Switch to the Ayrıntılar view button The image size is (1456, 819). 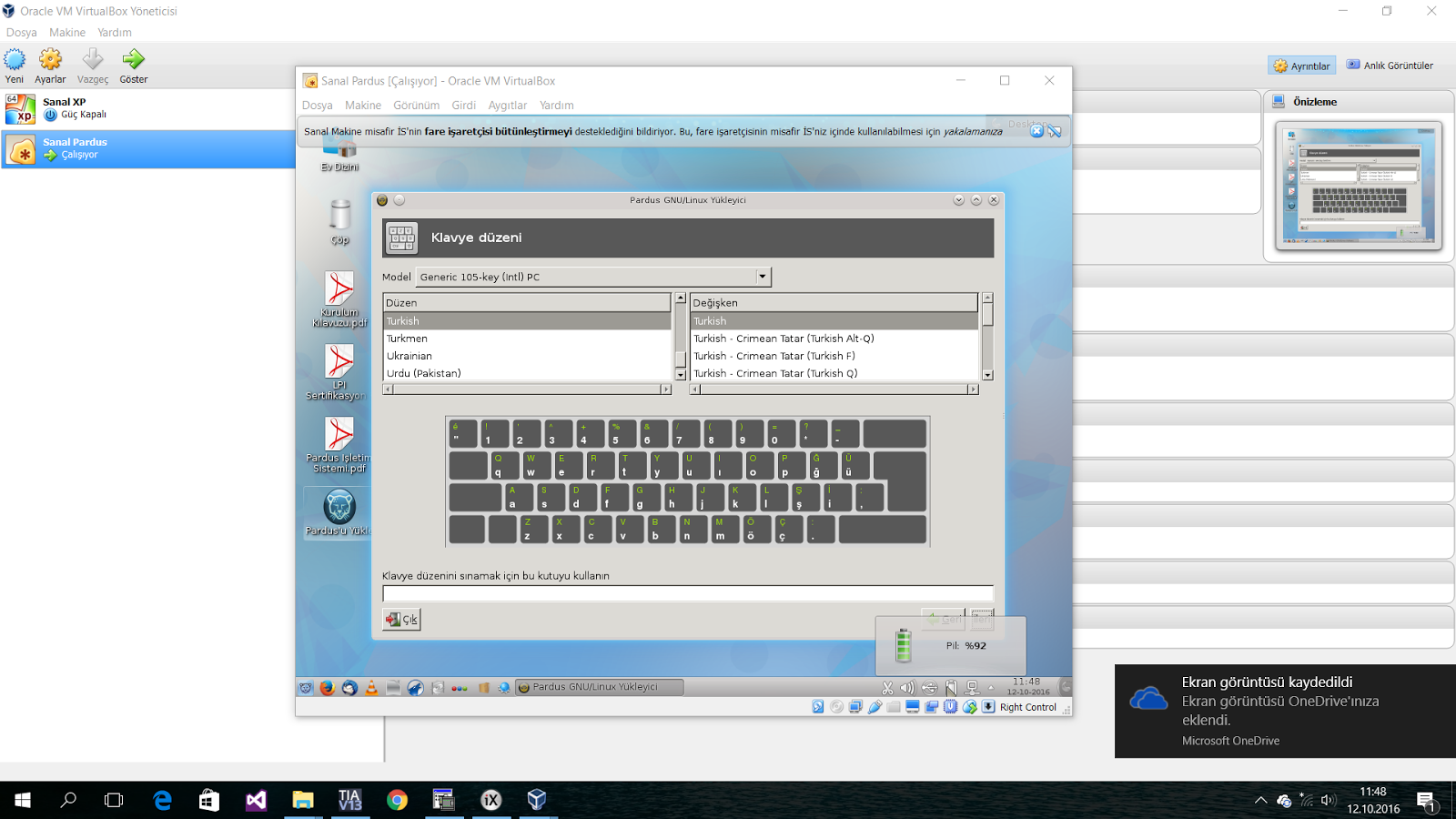(1302, 66)
